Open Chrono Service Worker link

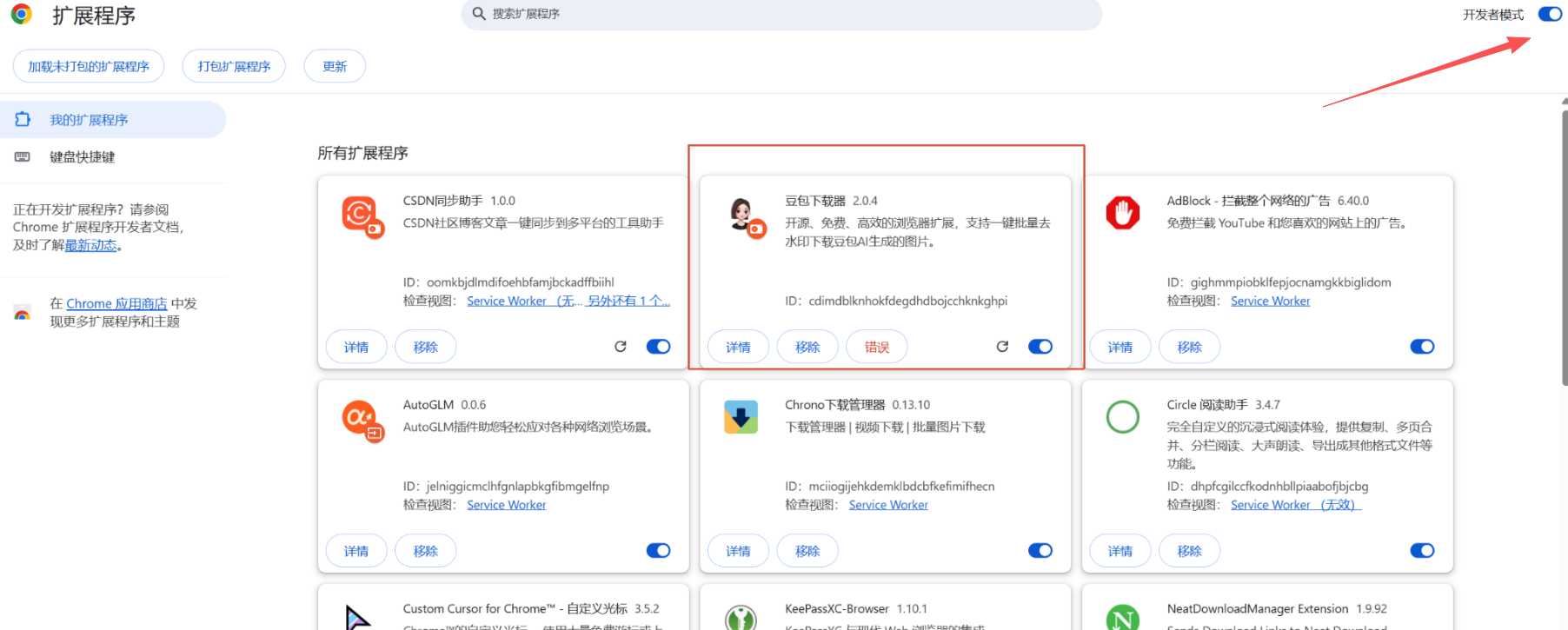tap(888, 505)
